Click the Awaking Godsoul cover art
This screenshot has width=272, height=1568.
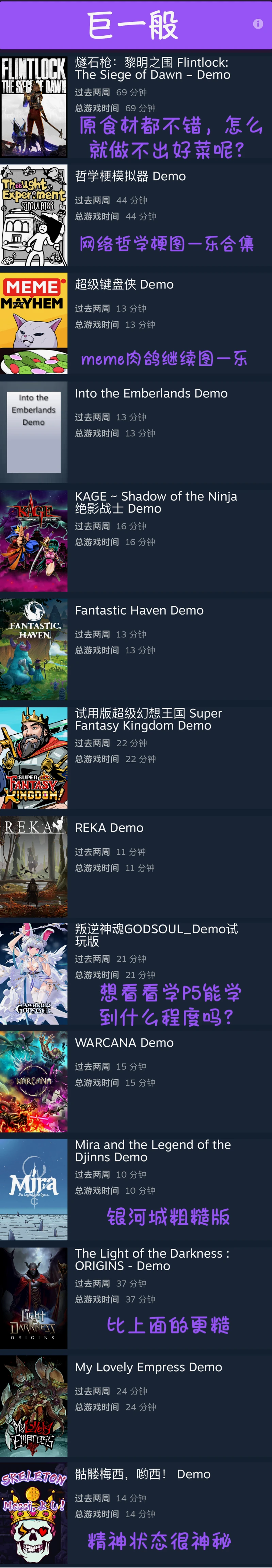click(x=33, y=974)
